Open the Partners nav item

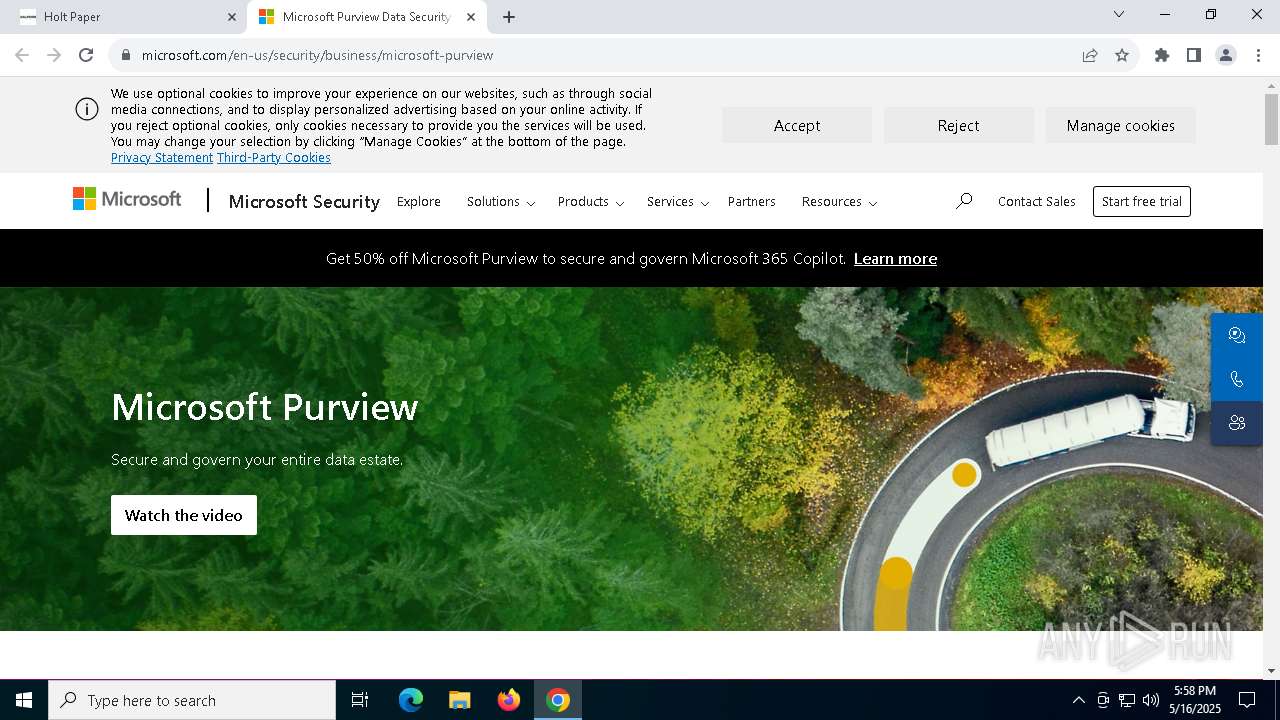click(x=752, y=201)
